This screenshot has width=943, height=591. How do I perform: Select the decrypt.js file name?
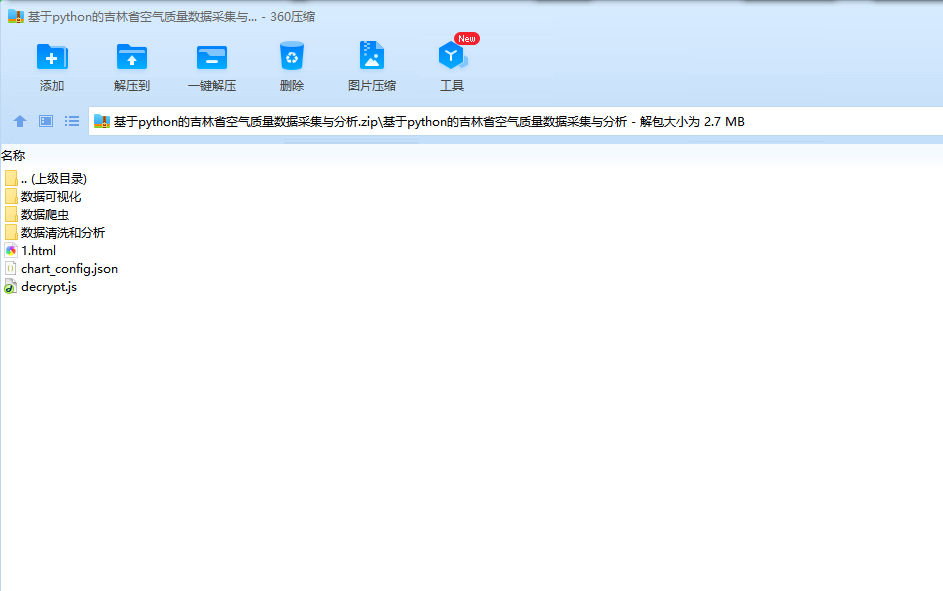pos(49,287)
